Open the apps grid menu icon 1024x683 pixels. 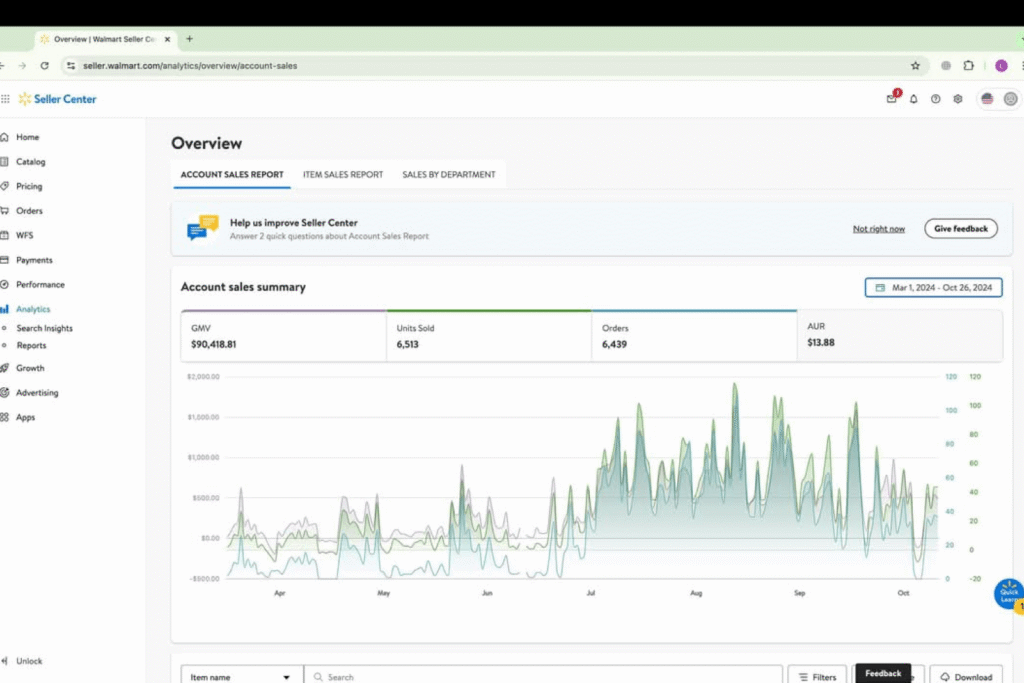(x=5, y=99)
